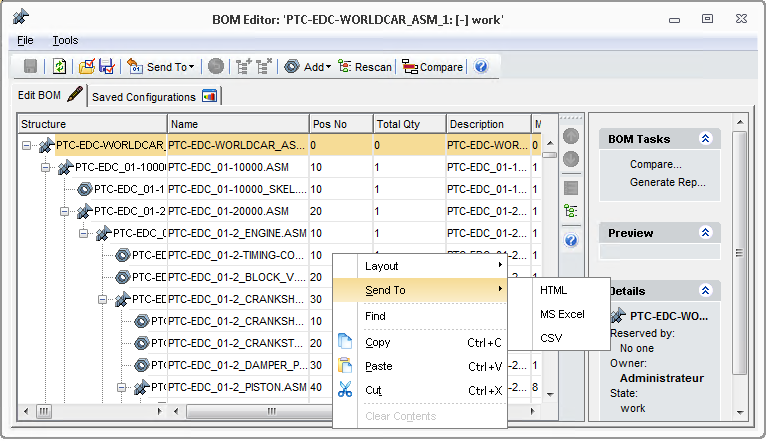Click the Pos No column header
The image size is (767, 441).
tap(341, 124)
